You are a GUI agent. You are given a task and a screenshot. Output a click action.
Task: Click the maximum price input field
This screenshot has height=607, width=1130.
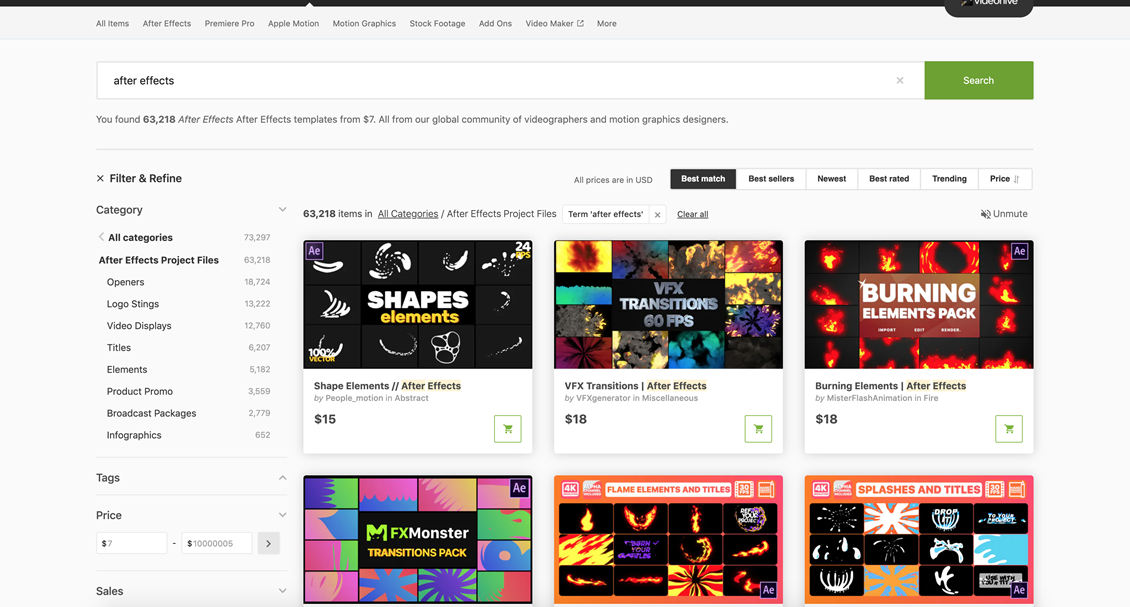point(217,544)
